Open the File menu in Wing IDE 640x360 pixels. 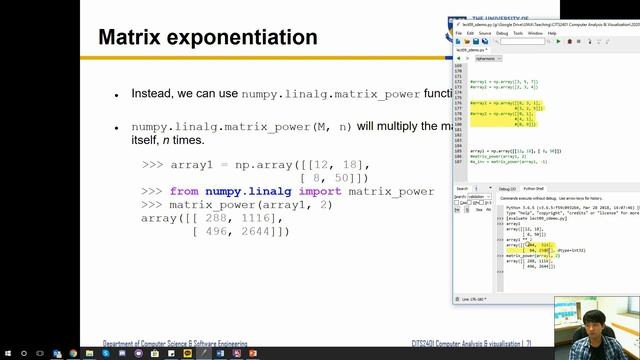[x=459, y=33]
